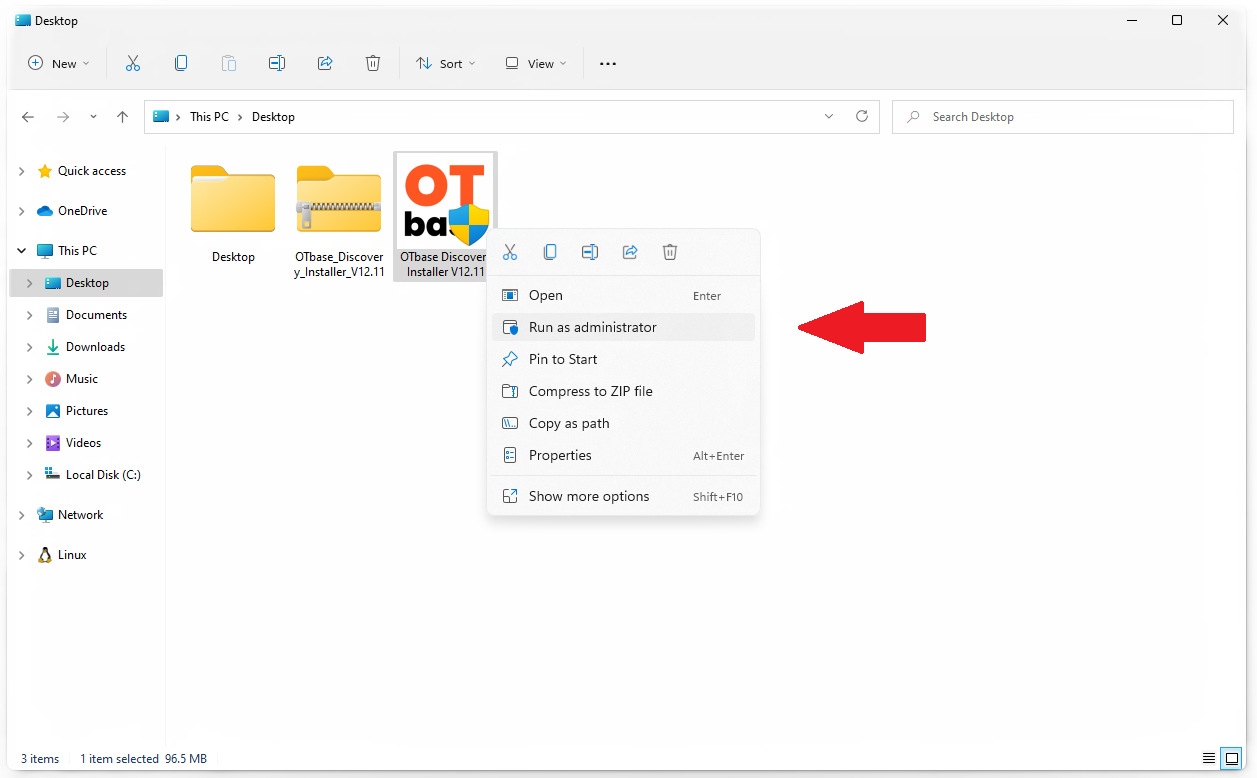
Task: Choose Copy as path
Action: pyautogui.click(x=623, y=423)
